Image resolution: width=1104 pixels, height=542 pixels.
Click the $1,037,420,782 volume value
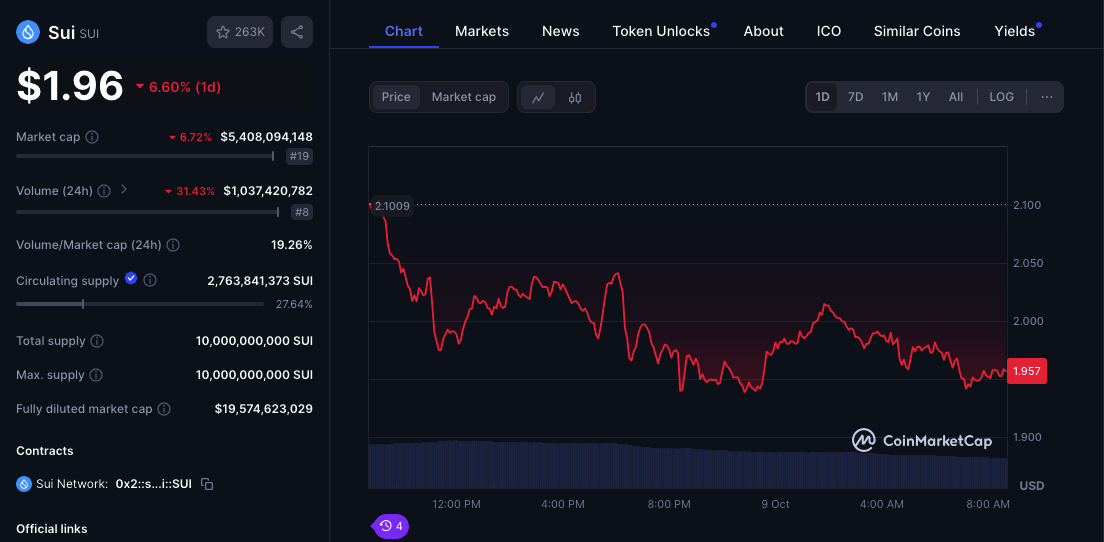tap(268, 191)
